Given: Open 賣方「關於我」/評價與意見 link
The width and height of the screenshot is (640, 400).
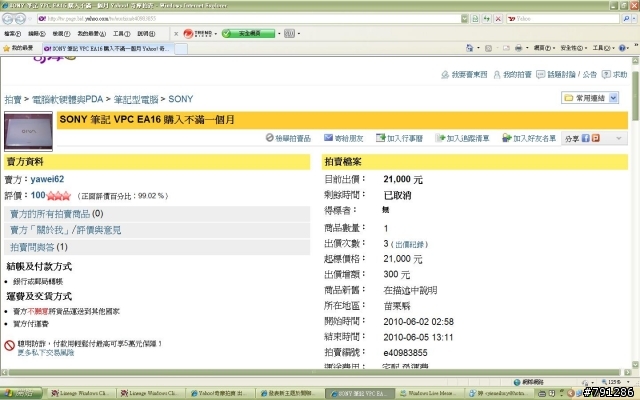Looking at the screenshot, I should [x=65, y=230].
